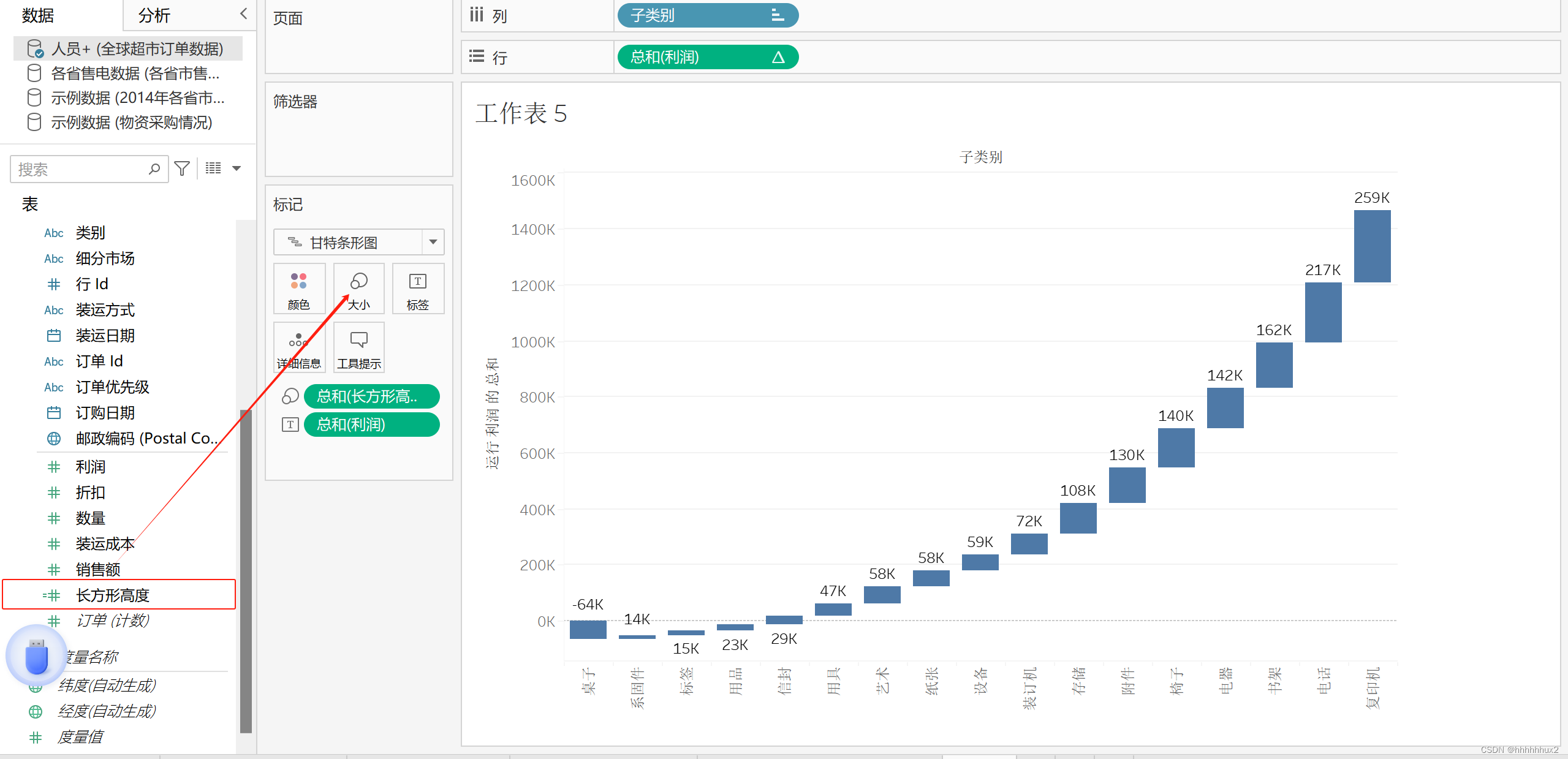Click the filter icon beside search box
This screenshot has width=1568, height=759.
coord(182,168)
